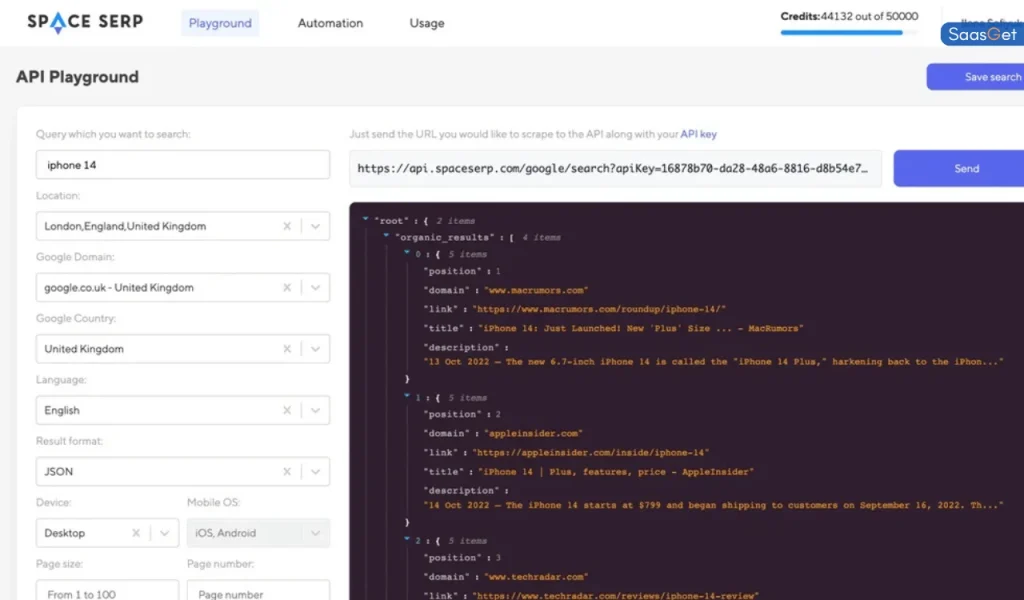The width and height of the screenshot is (1024, 600).
Task: Focus the search query field with iphone 14
Action: tap(183, 165)
